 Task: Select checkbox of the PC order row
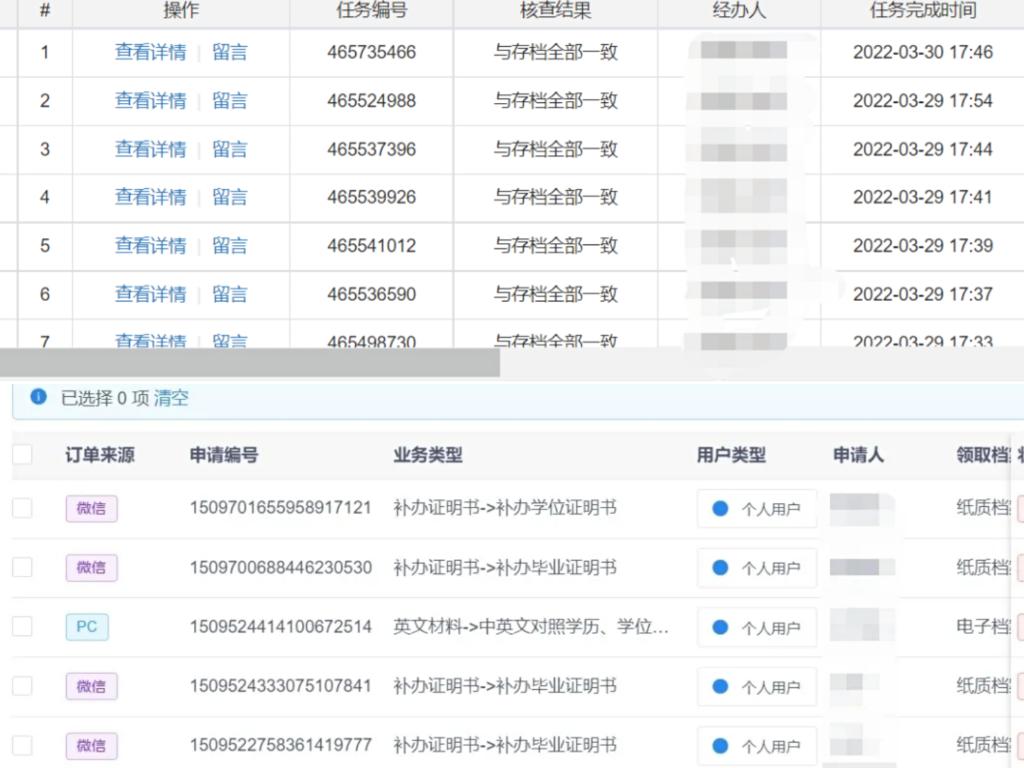[22, 627]
